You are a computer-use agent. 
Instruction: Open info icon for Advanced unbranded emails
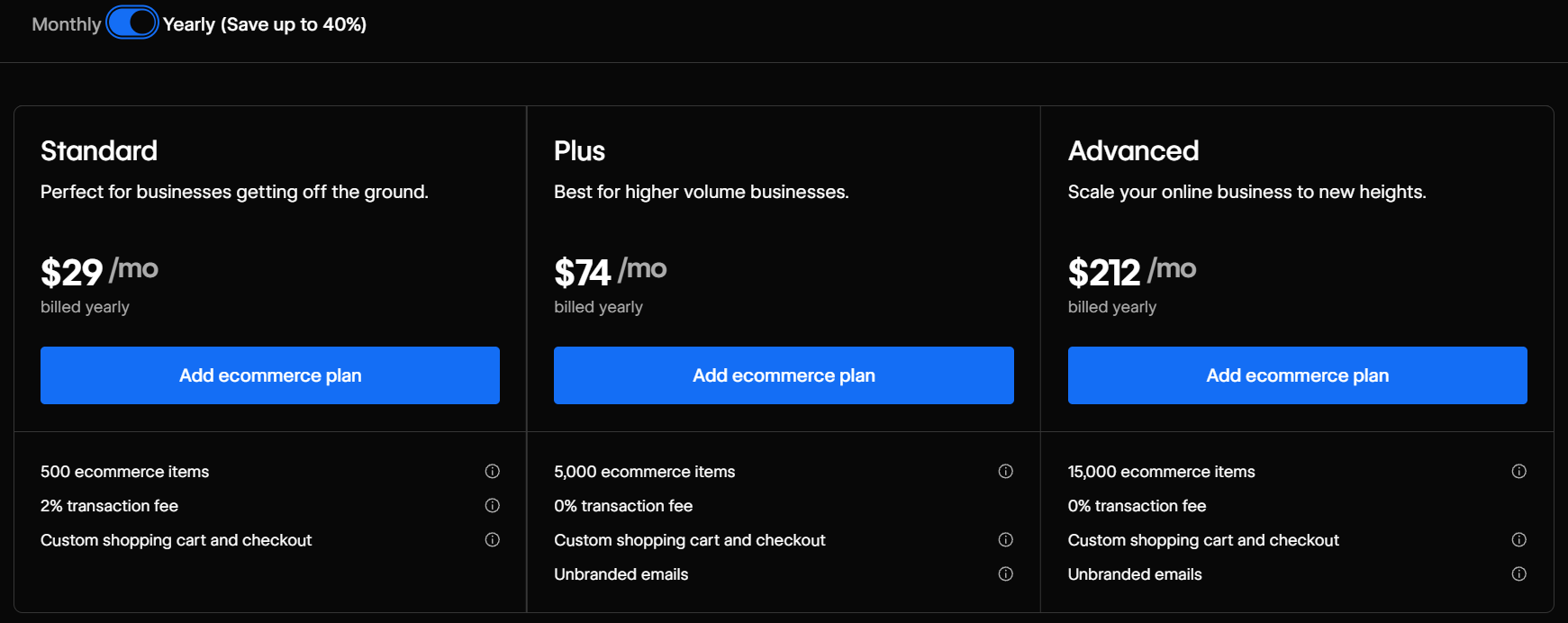pos(1519,573)
